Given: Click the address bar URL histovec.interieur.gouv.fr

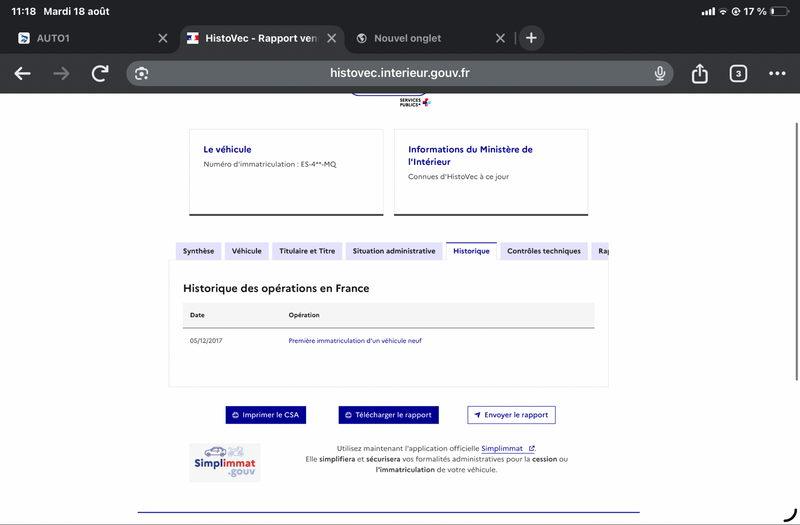Looking at the screenshot, I should [x=399, y=73].
